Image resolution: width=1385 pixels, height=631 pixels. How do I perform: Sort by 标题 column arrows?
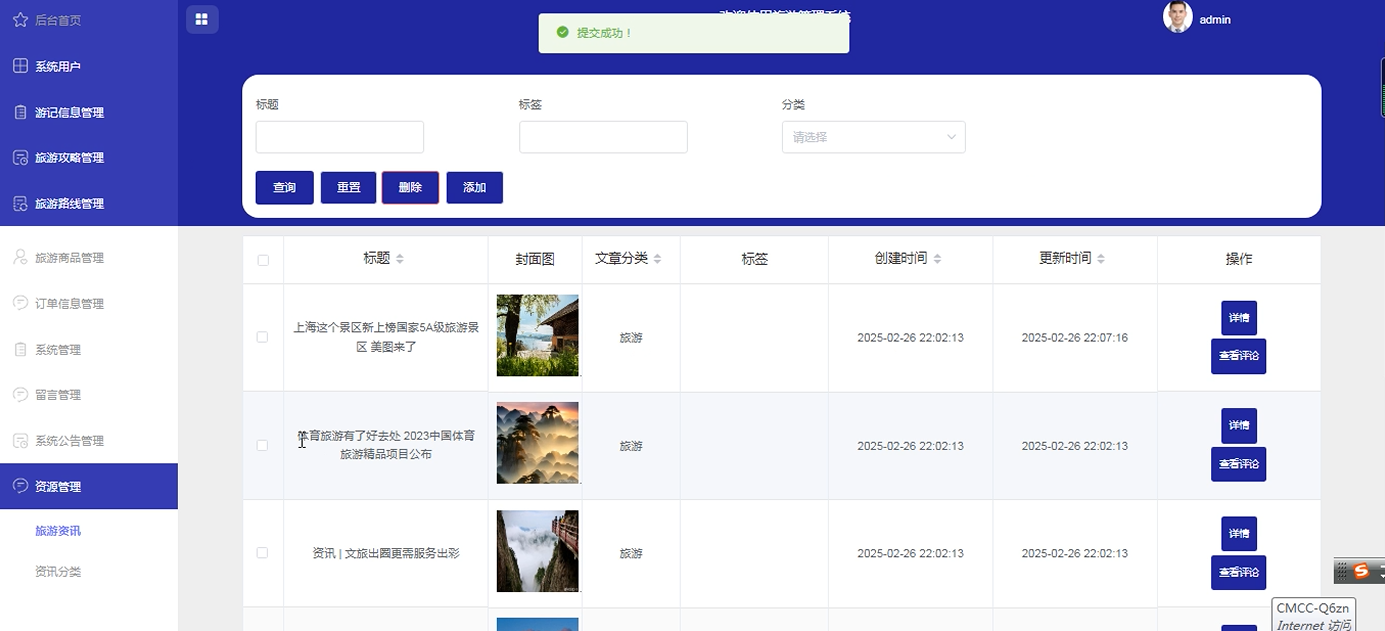coord(400,259)
